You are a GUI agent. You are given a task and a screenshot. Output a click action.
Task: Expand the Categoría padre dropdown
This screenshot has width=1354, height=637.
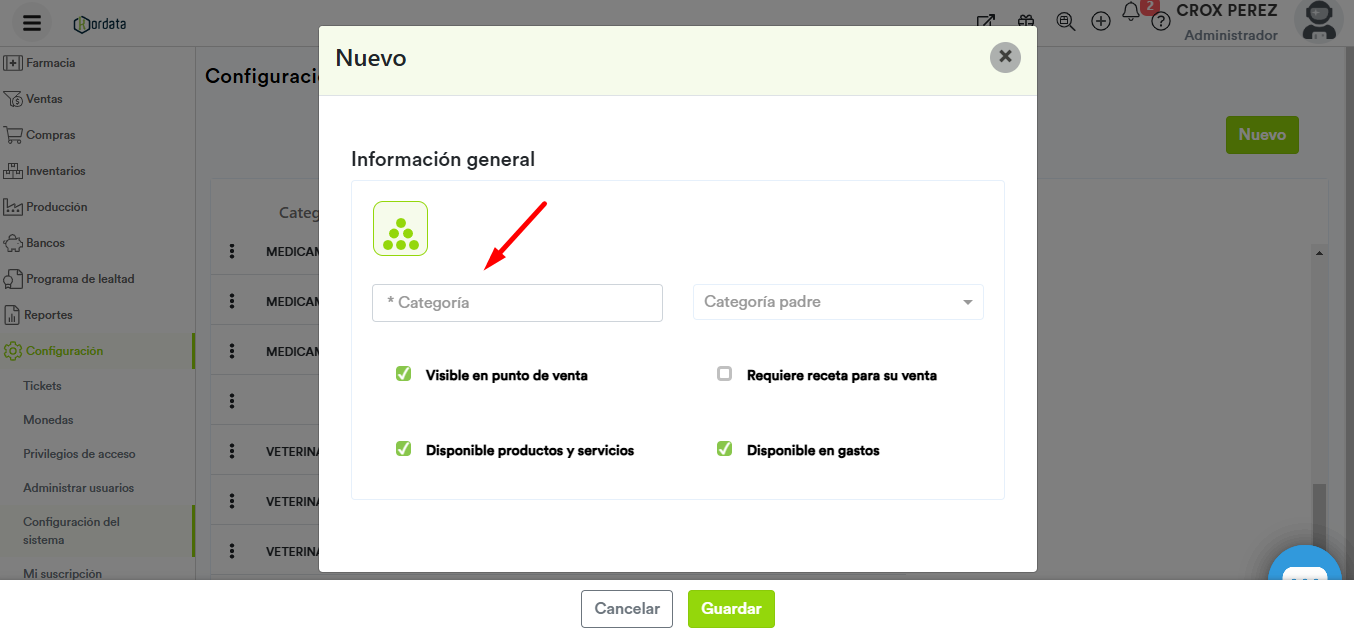[838, 302]
